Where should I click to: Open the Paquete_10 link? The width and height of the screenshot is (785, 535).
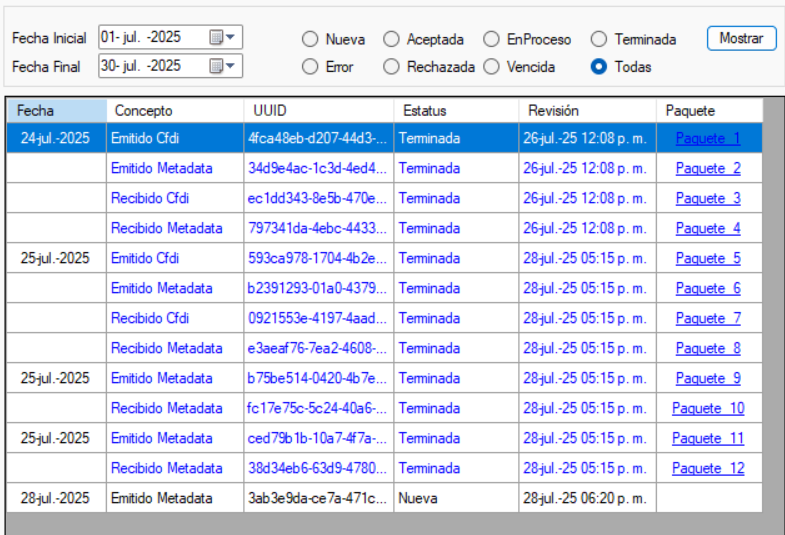click(708, 408)
